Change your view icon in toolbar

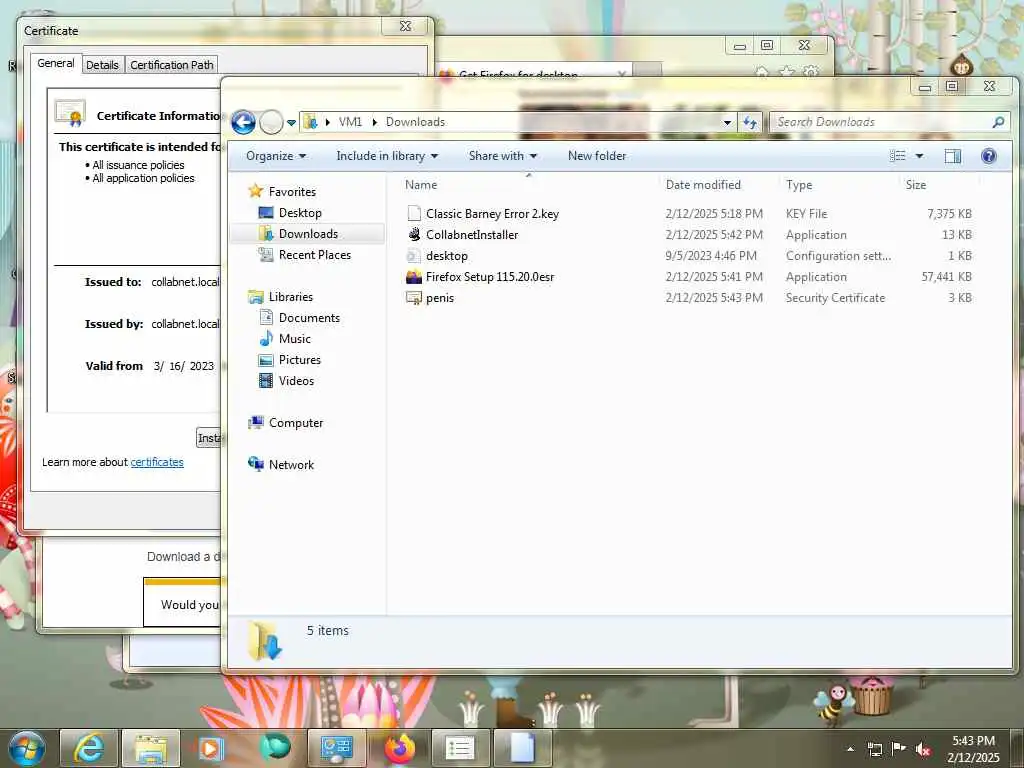(x=898, y=156)
